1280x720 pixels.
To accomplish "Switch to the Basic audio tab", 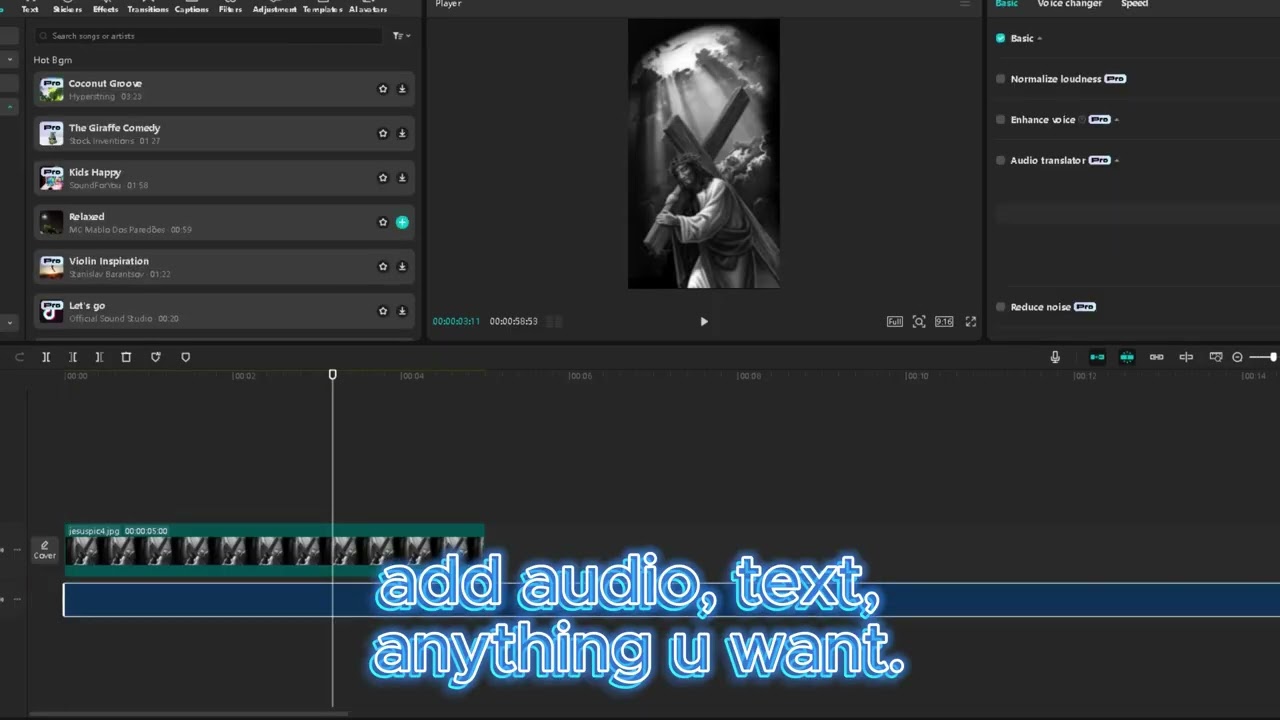I will click(x=1006, y=4).
